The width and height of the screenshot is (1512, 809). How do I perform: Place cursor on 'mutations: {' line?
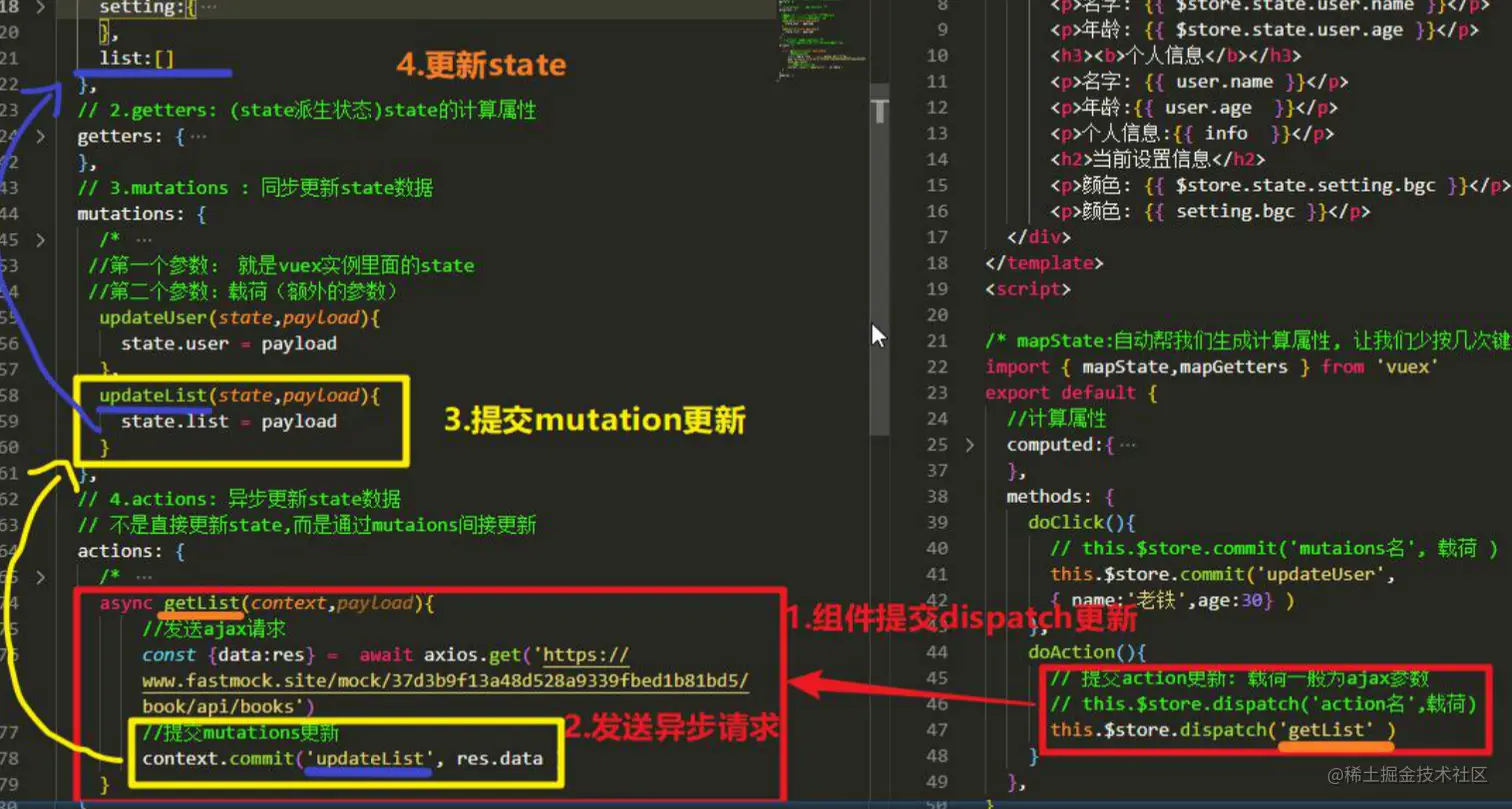[x=142, y=214]
